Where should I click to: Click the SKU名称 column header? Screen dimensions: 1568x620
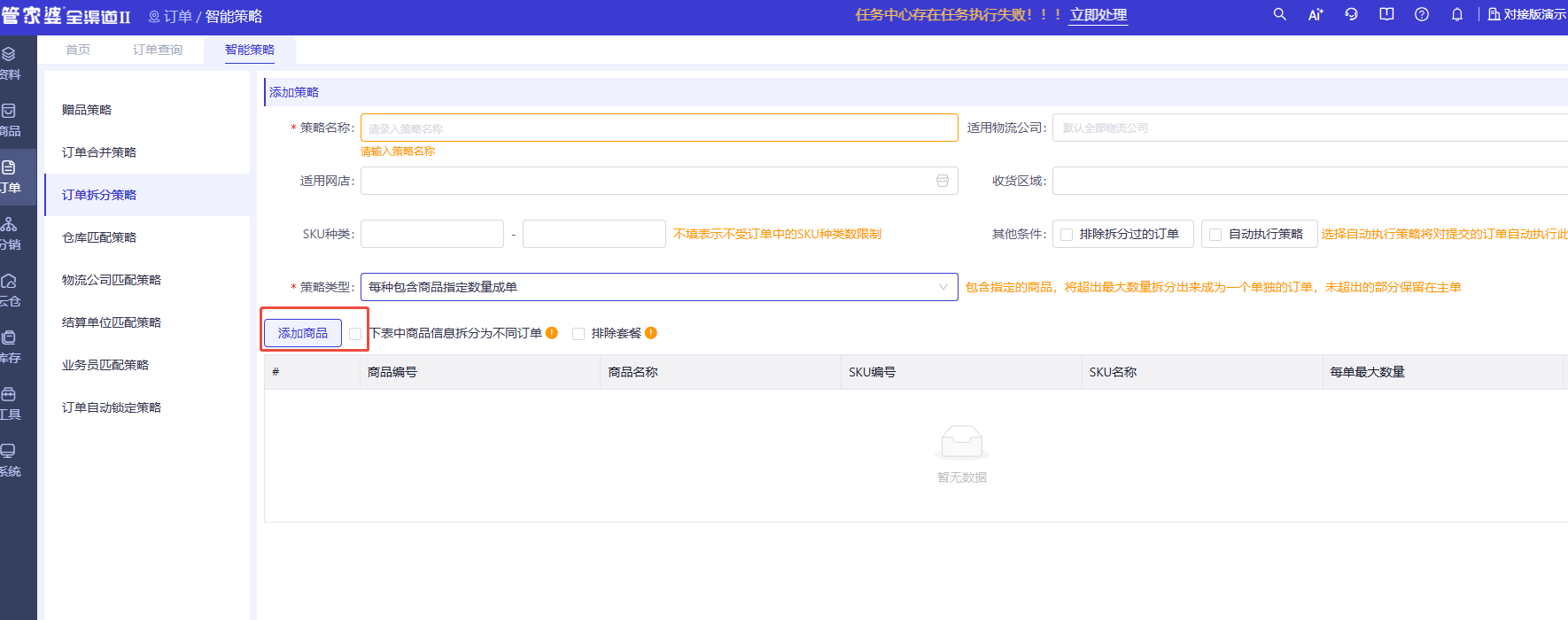point(1203,372)
